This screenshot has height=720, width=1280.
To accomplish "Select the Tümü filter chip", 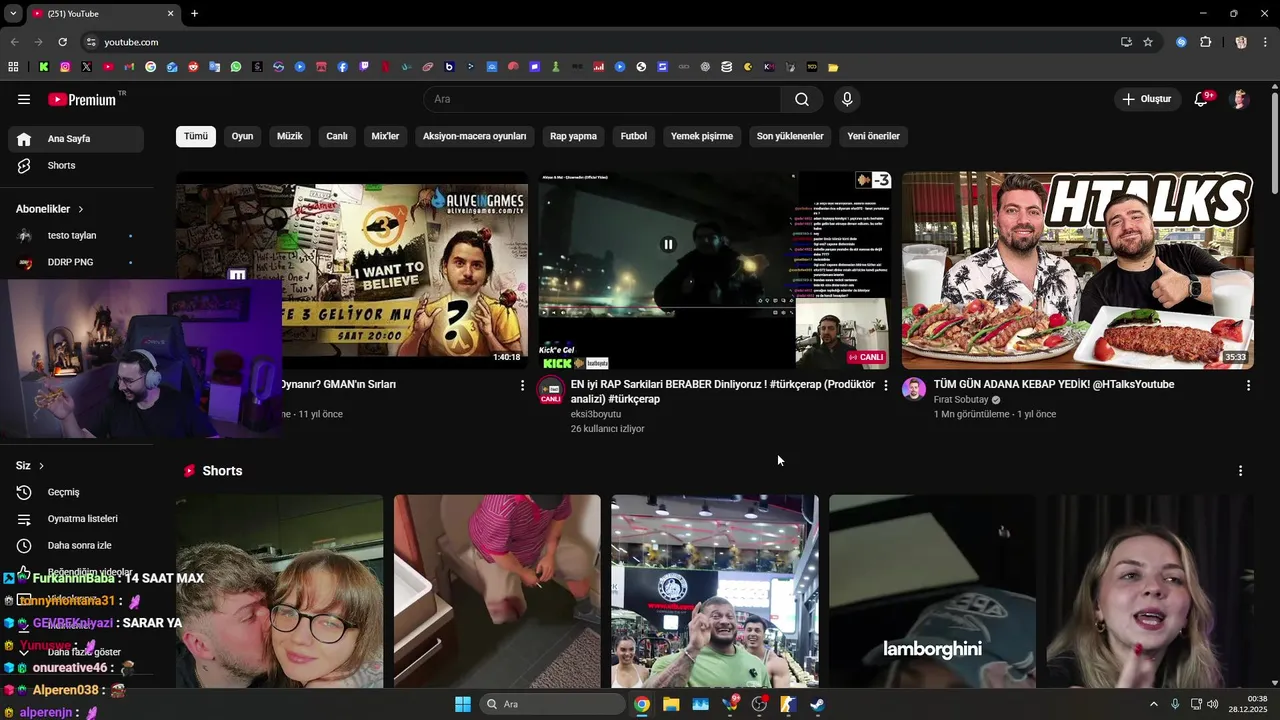I will pyautogui.click(x=196, y=136).
